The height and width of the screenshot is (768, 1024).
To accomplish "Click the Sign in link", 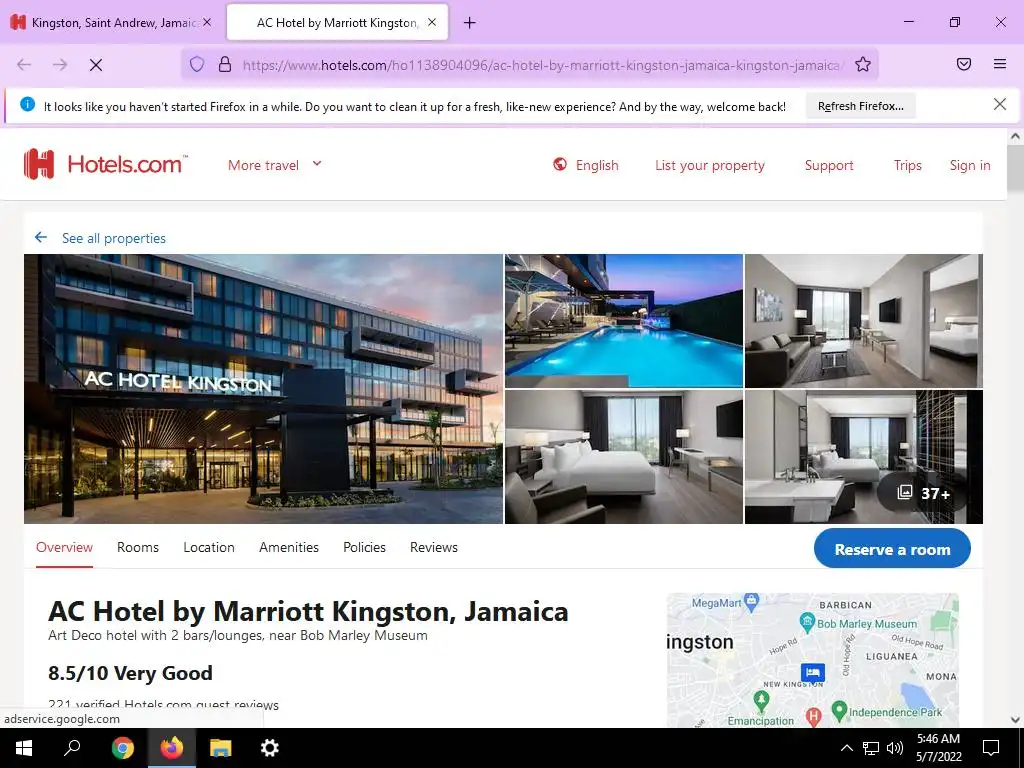I will pos(970,165).
